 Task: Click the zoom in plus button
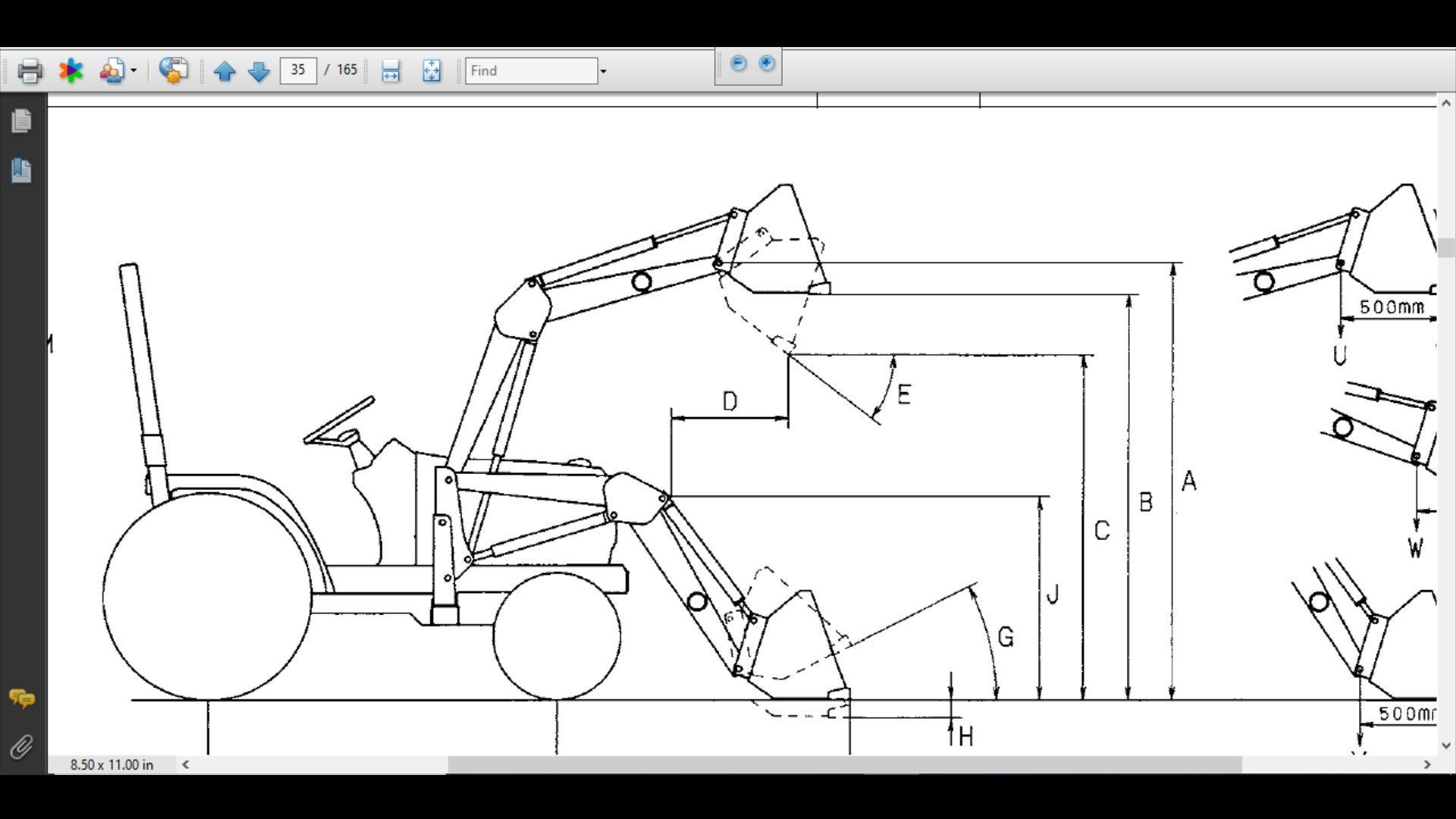tap(767, 64)
